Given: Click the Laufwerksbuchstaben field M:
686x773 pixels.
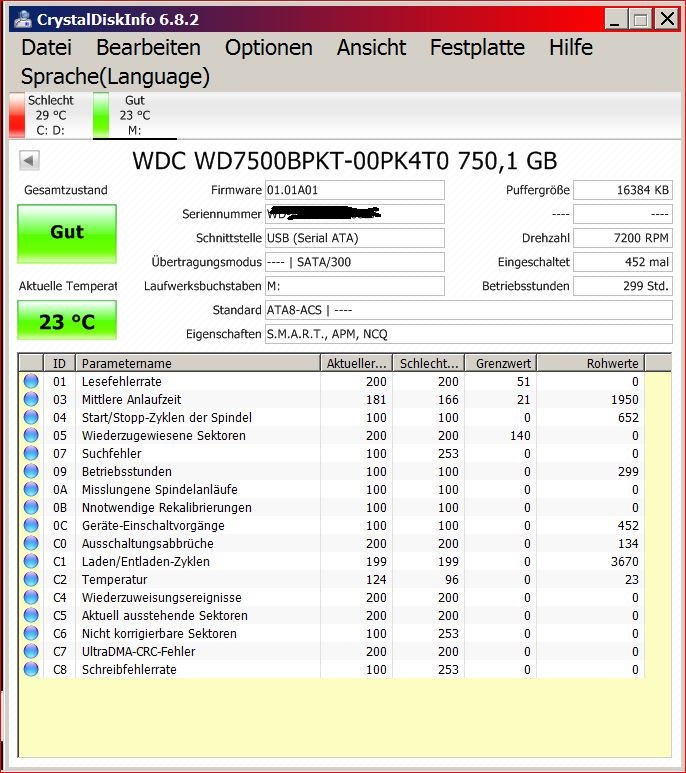Looking at the screenshot, I should (x=355, y=286).
